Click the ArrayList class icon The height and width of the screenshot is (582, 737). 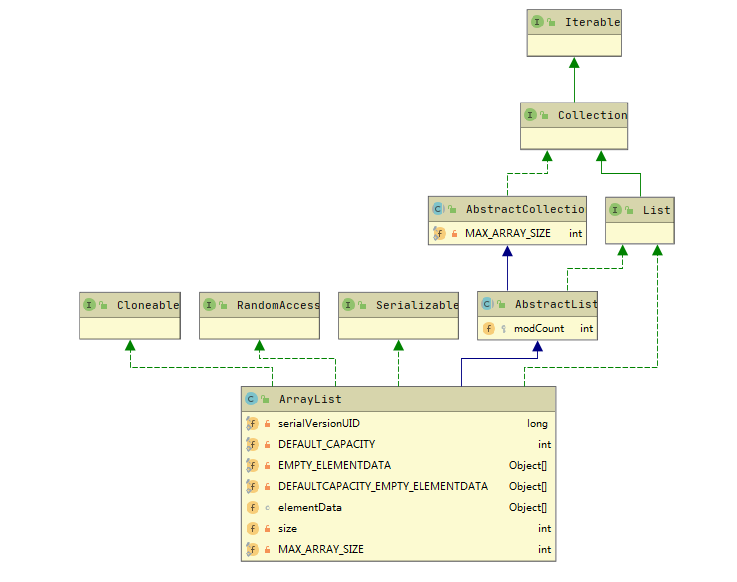(251, 398)
